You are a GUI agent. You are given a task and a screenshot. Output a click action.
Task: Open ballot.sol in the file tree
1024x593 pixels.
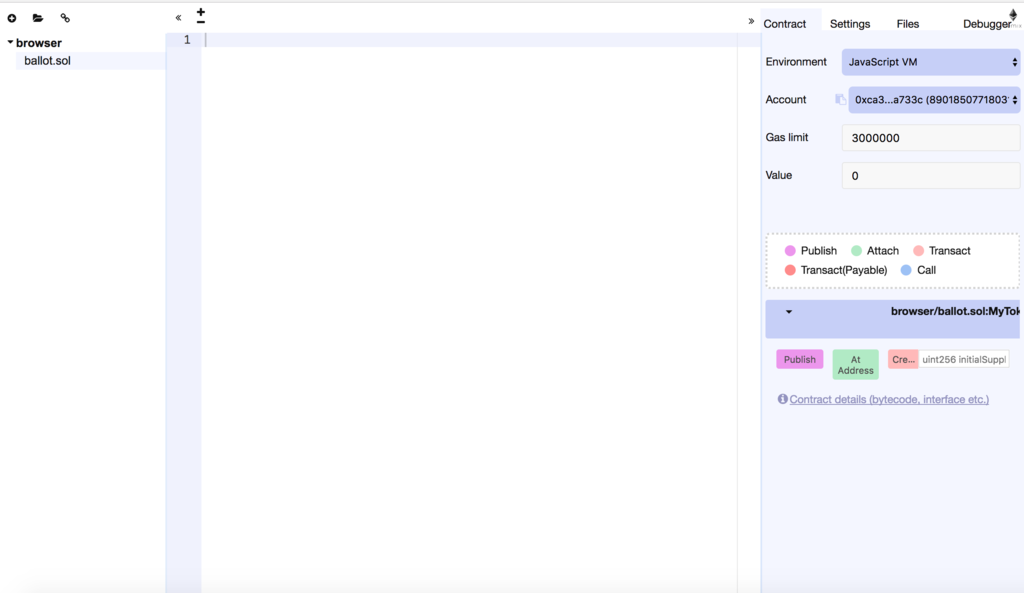point(47,61)
